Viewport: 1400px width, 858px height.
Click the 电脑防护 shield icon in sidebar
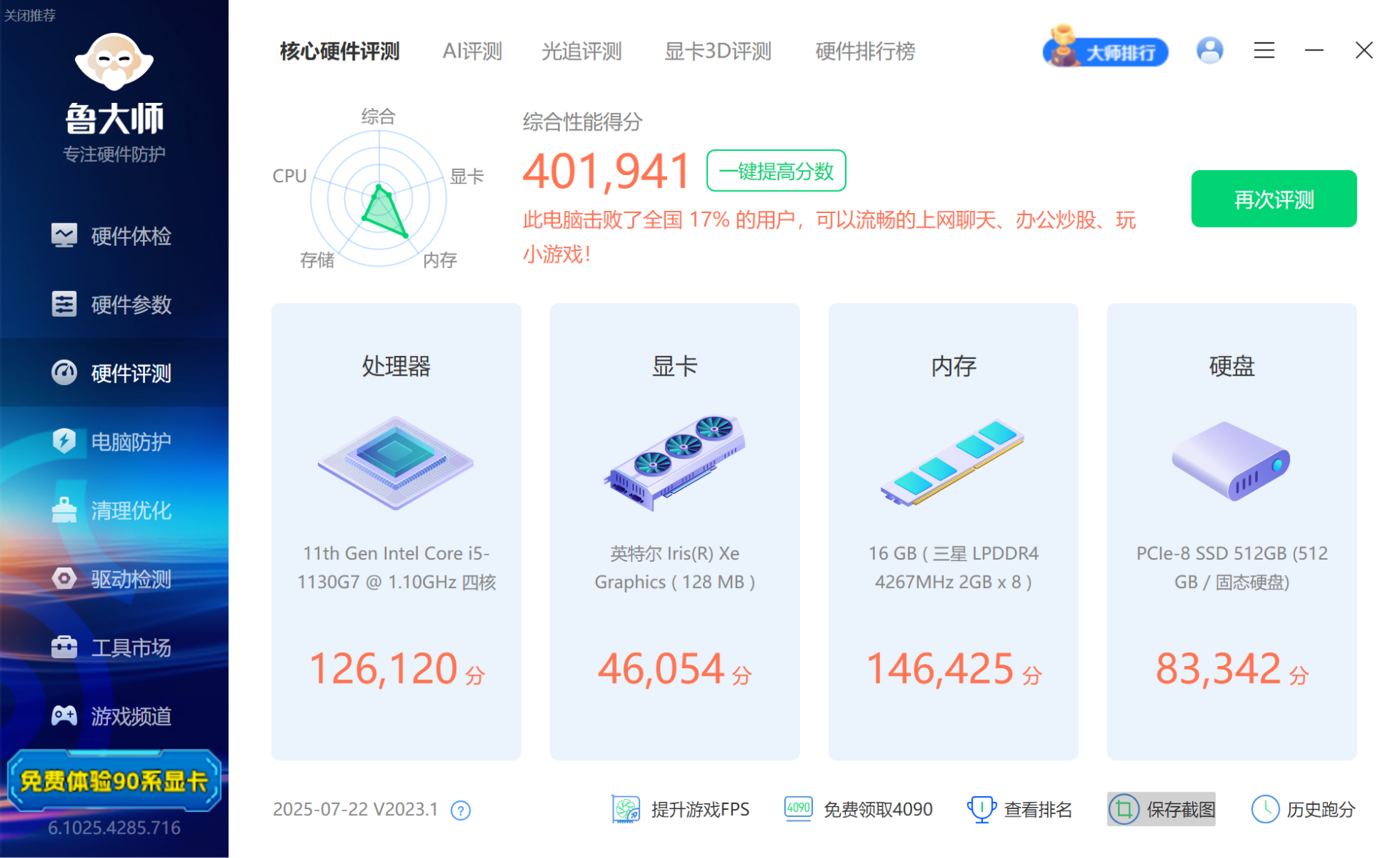pos(64,441)
